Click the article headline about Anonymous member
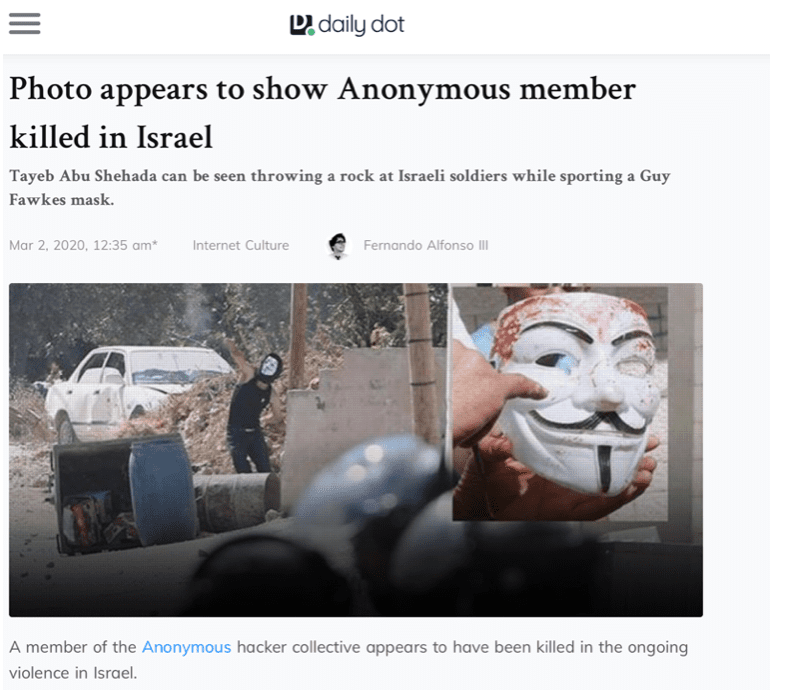The height and width of the screenshot is (698, 788). [x=322, y=113]
